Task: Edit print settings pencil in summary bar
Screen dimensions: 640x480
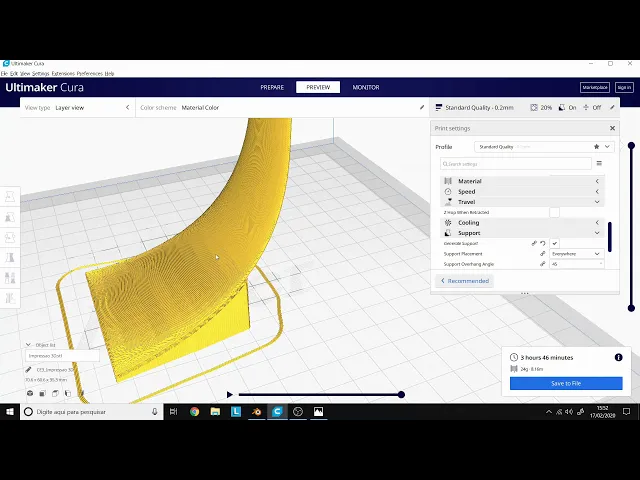Action: click(x=612, y=107)
